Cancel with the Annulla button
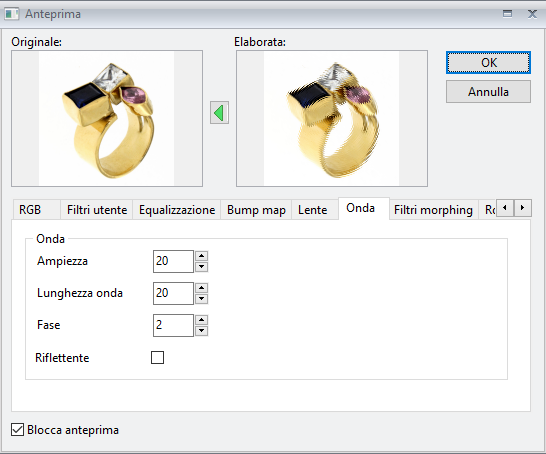This screenshot has height=454, width=546. coord(488,92)
